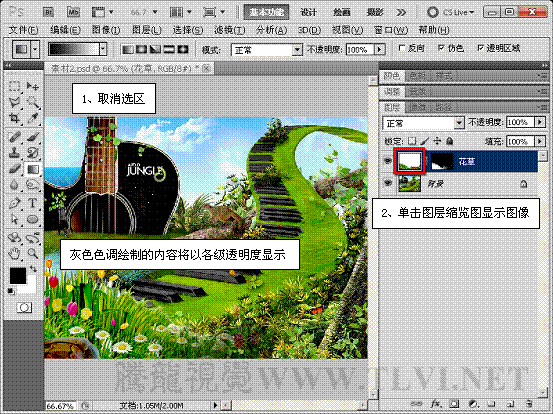The image size is (553, 414).
Task: Select the Magic Wand tool
Action: point(33,102)
